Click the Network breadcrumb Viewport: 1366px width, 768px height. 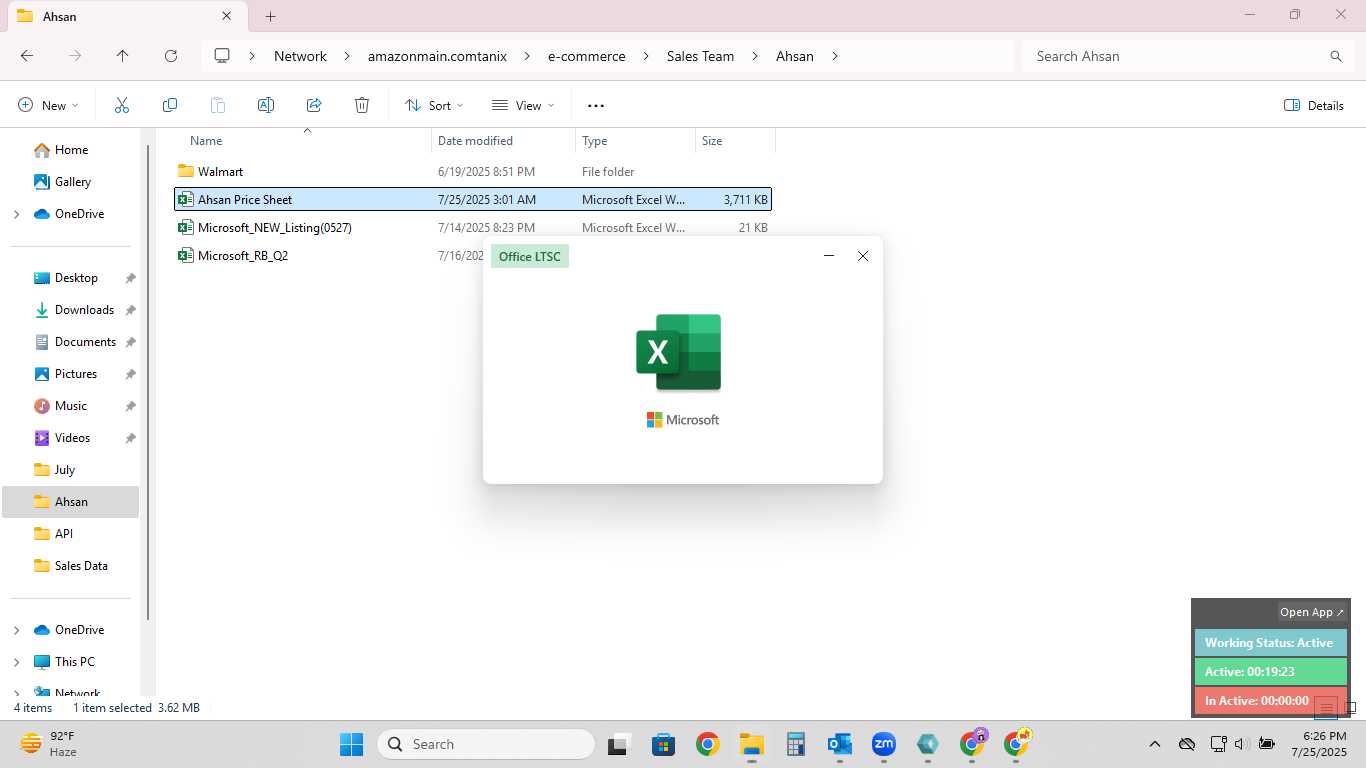pyautogui.click(x=300, y=56)
